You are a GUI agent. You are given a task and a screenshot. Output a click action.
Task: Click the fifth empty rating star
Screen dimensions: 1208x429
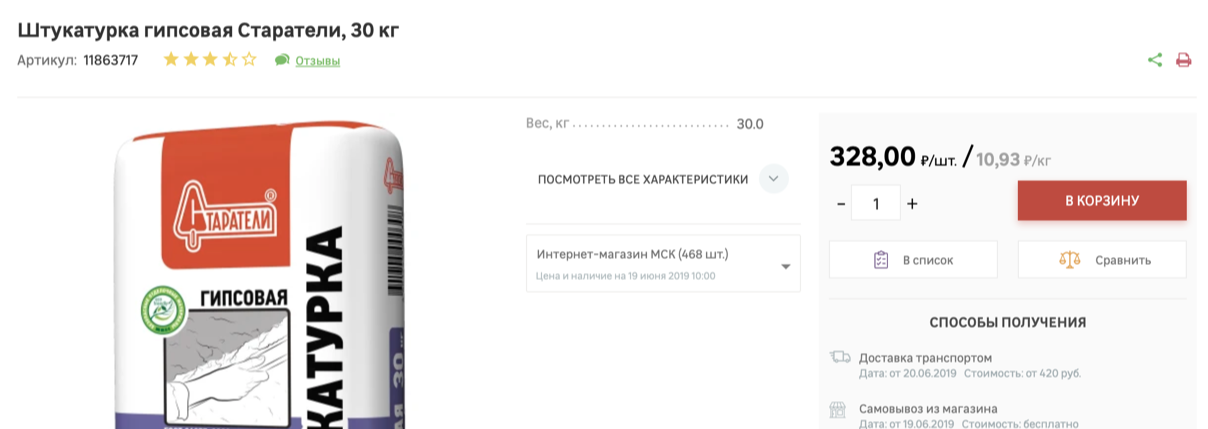[x=249, y=60]
